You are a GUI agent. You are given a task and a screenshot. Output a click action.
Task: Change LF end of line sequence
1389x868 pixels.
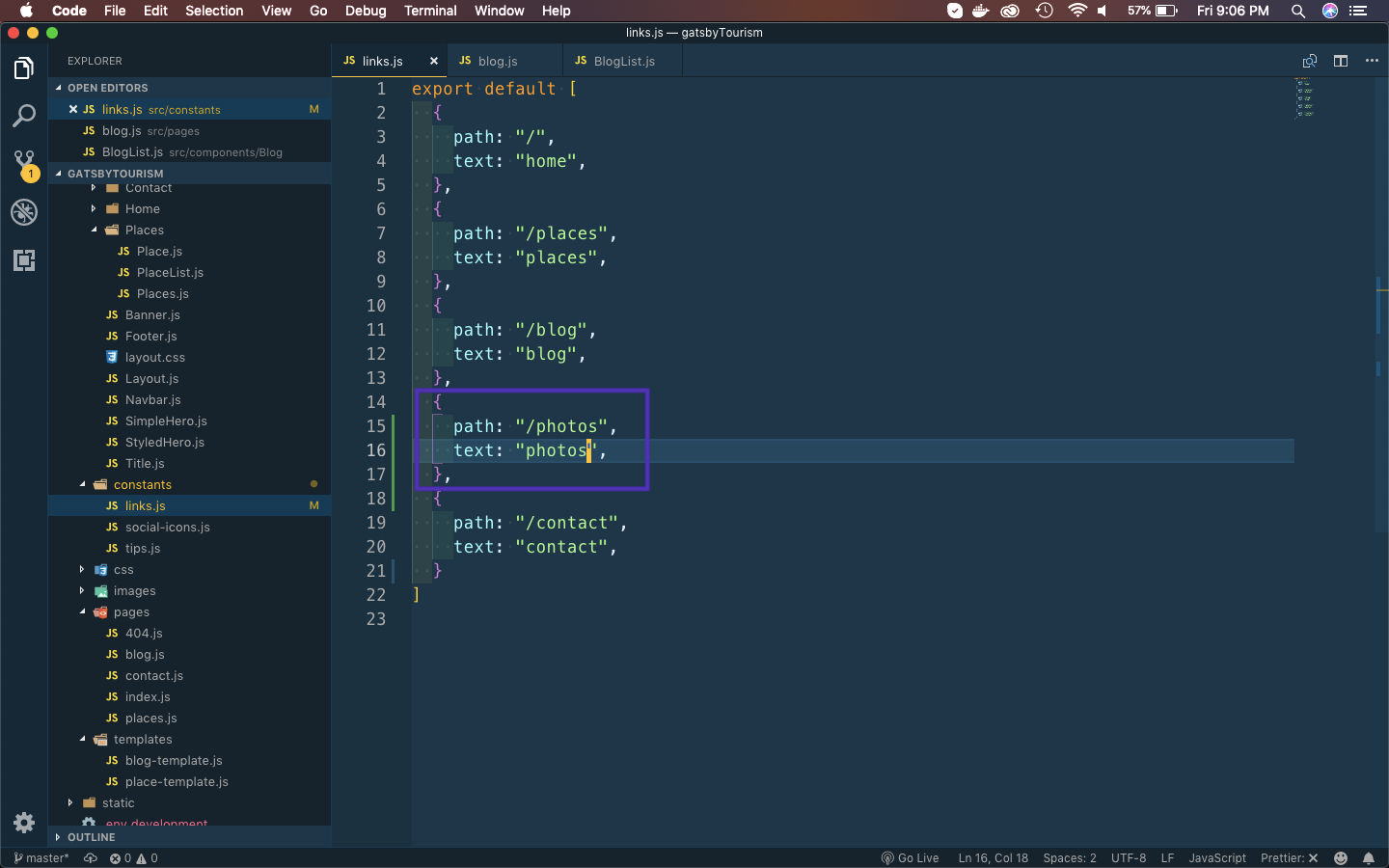click(x=1167, y=858)
